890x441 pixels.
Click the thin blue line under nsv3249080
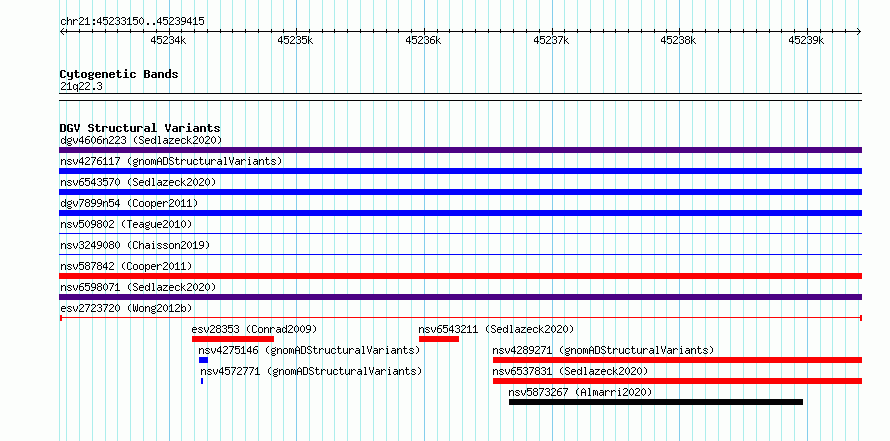pos(460,254)
